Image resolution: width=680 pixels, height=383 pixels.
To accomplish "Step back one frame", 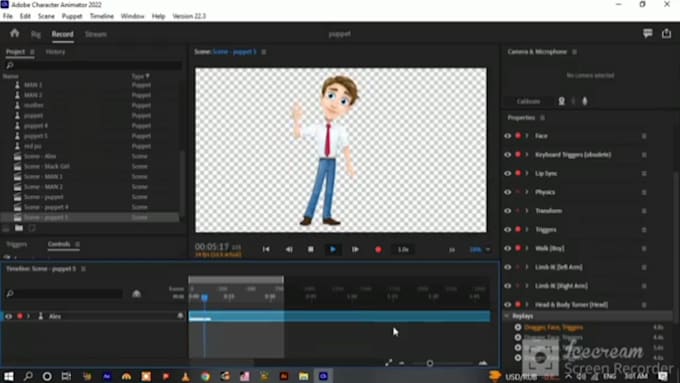I will point(289,249).
